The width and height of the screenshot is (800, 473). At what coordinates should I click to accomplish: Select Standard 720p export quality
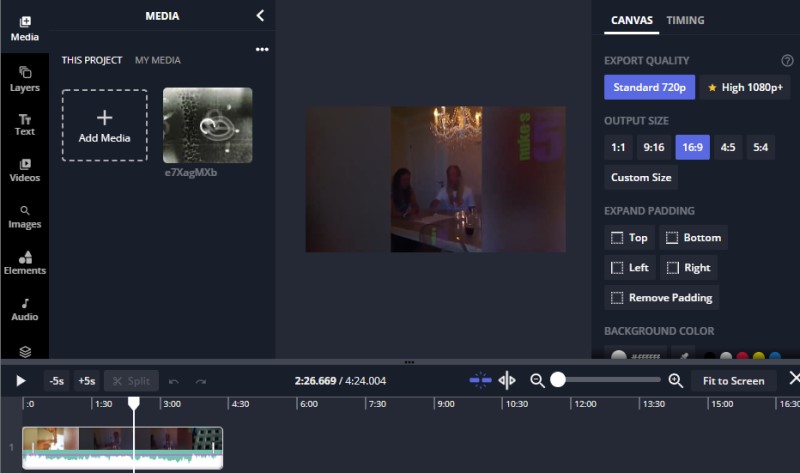pos(649,87)
